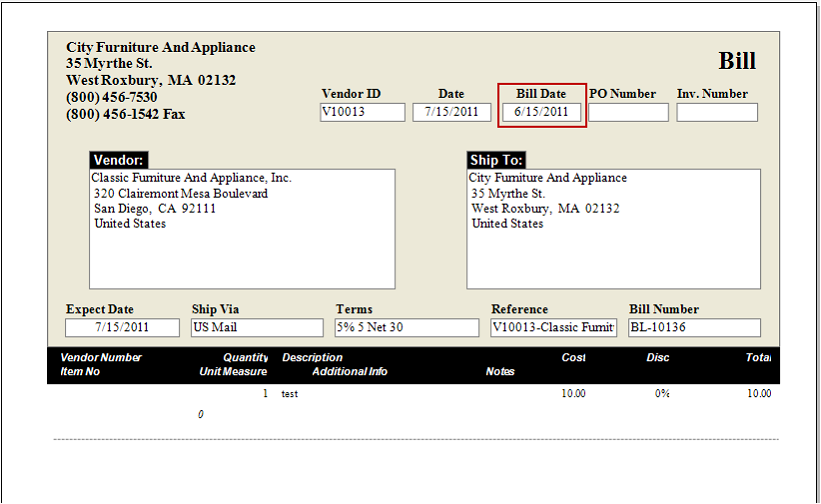Click the Vendor ID field V10013
821x504 pixels.
pos(362,112)
